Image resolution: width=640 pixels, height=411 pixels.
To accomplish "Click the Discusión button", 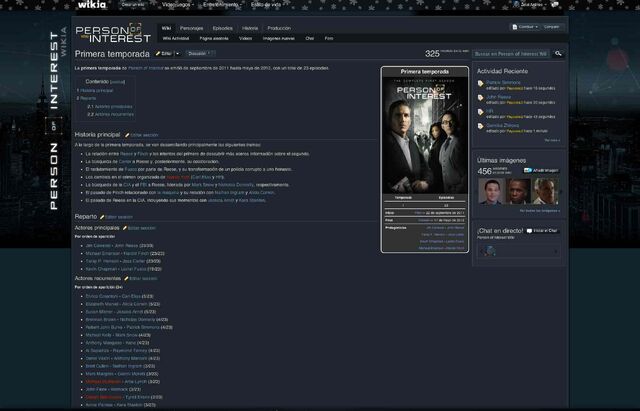I will [x=200, y=53].
